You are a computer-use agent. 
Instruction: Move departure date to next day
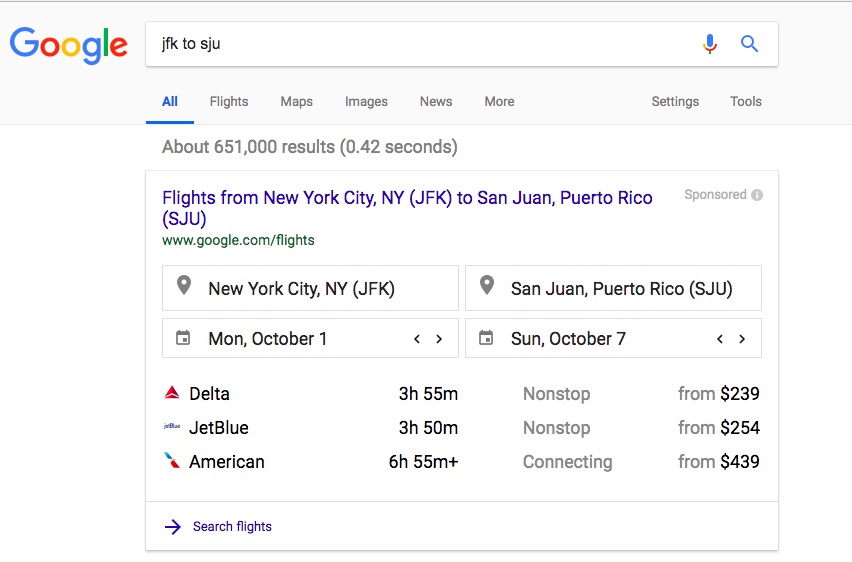click(x=439, y=339)
